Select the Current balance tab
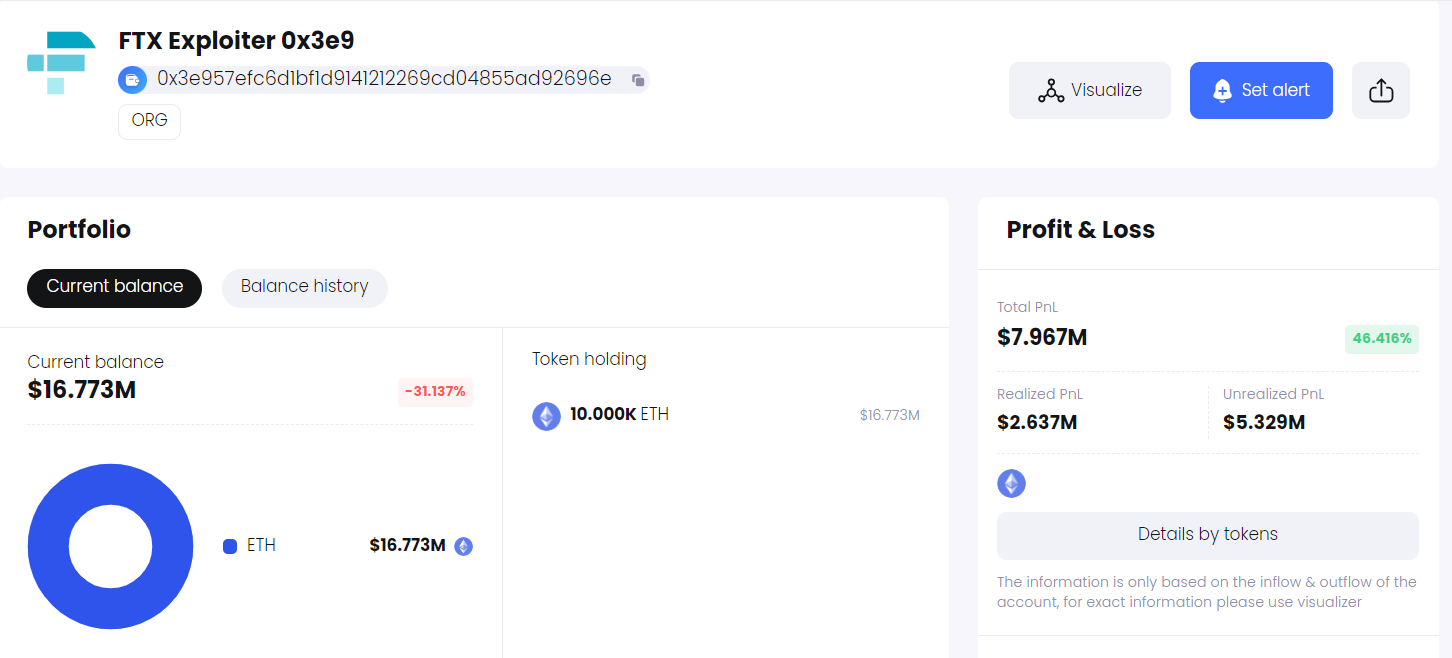Screen dimensions: 1452x658 tap(115, 288)
